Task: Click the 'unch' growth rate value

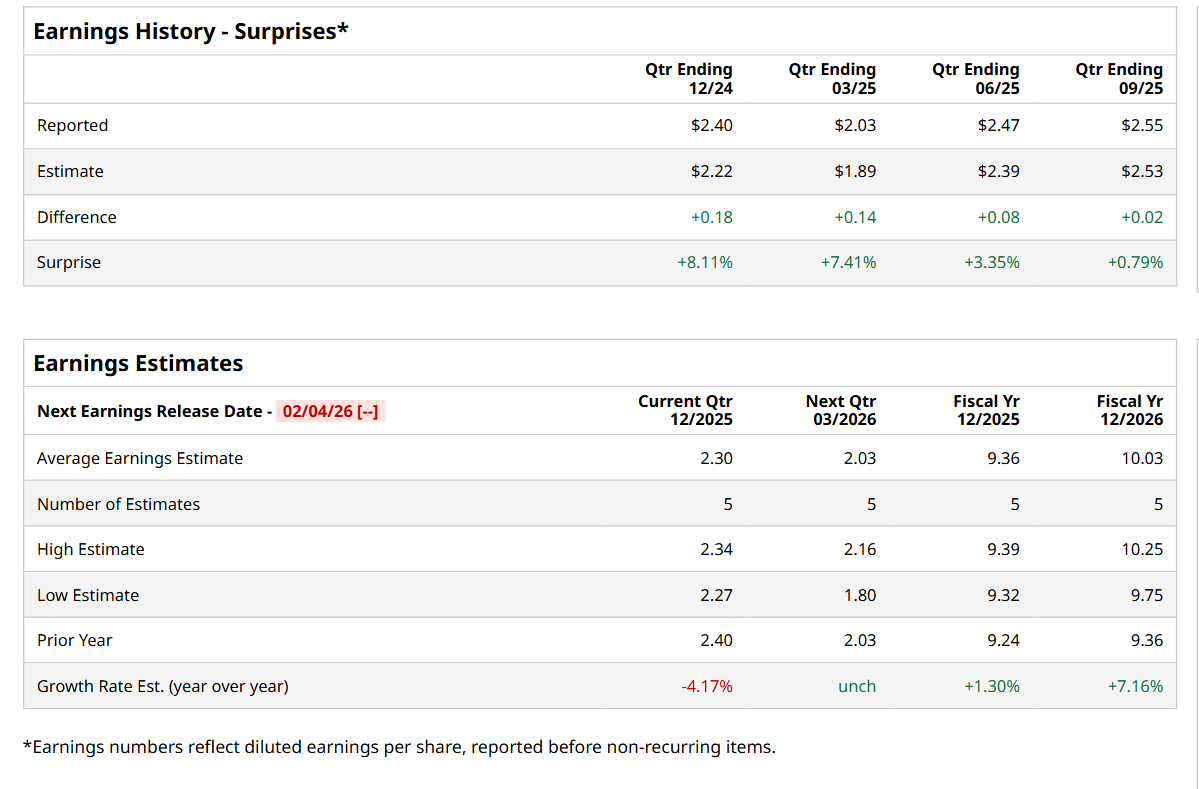Action: [857, 686]
